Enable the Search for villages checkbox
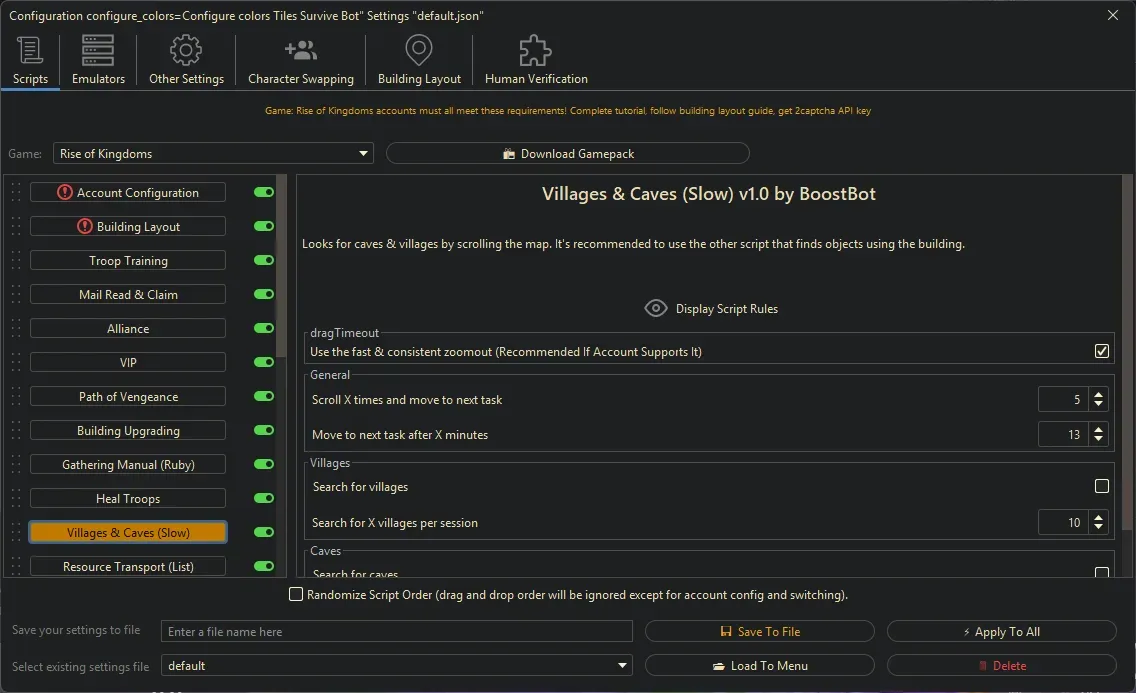1136x693 pixels. [x=1102, y=487]
